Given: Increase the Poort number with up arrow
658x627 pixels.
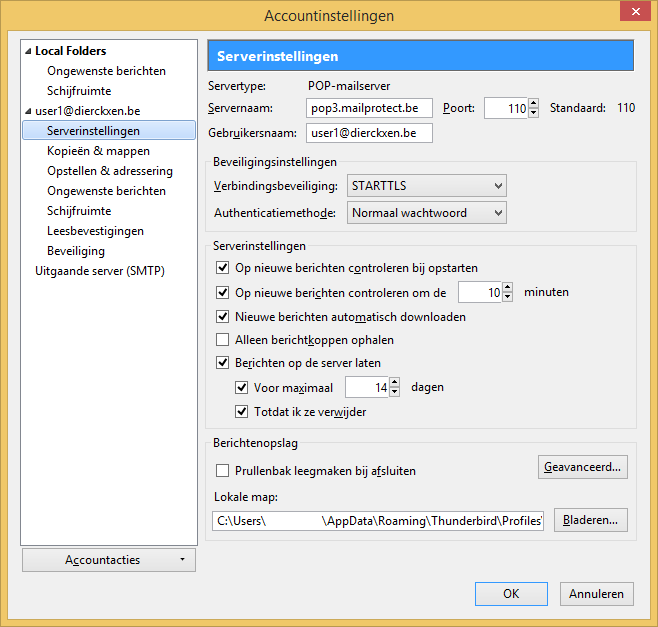Looking at the screenshot, I should click(x=534, y=103).
